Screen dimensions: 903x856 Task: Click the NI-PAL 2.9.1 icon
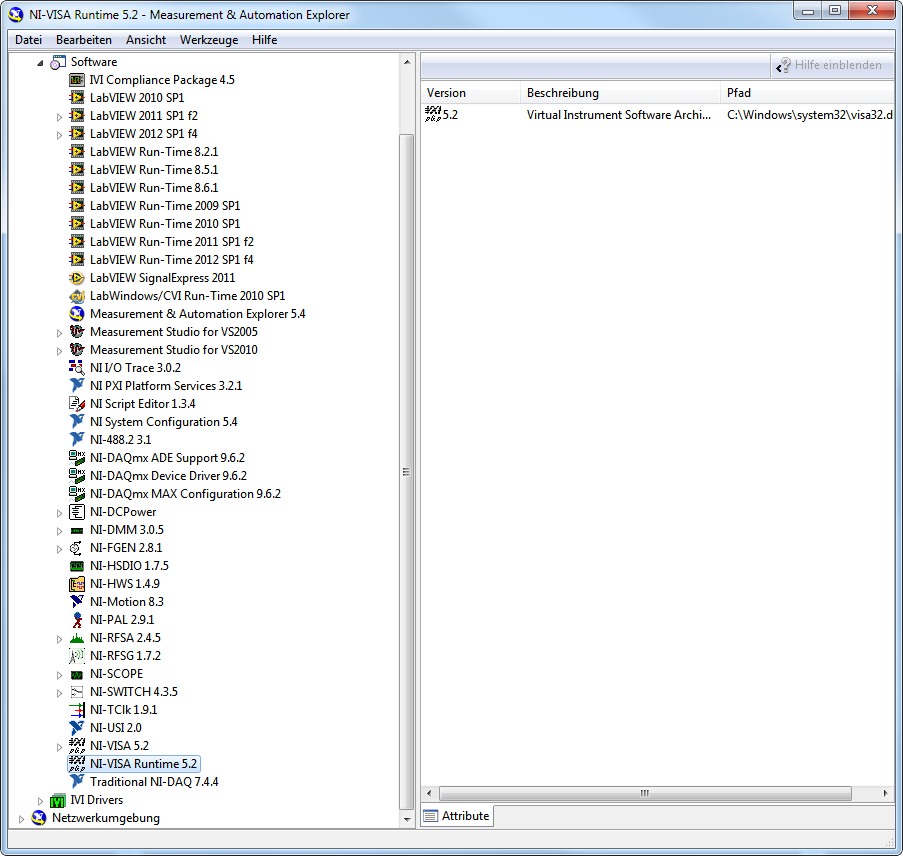(x=77, y=620)
